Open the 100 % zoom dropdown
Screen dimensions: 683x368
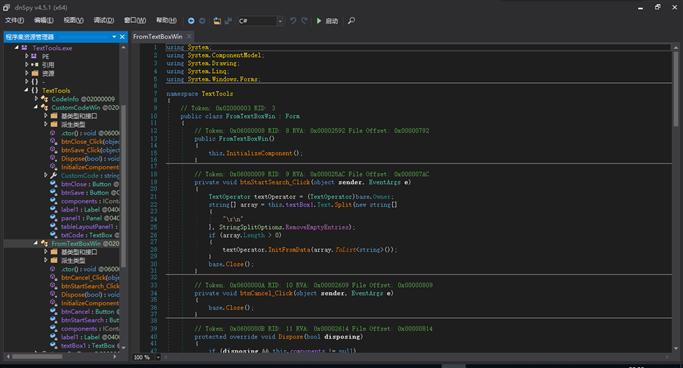point(147,357)
